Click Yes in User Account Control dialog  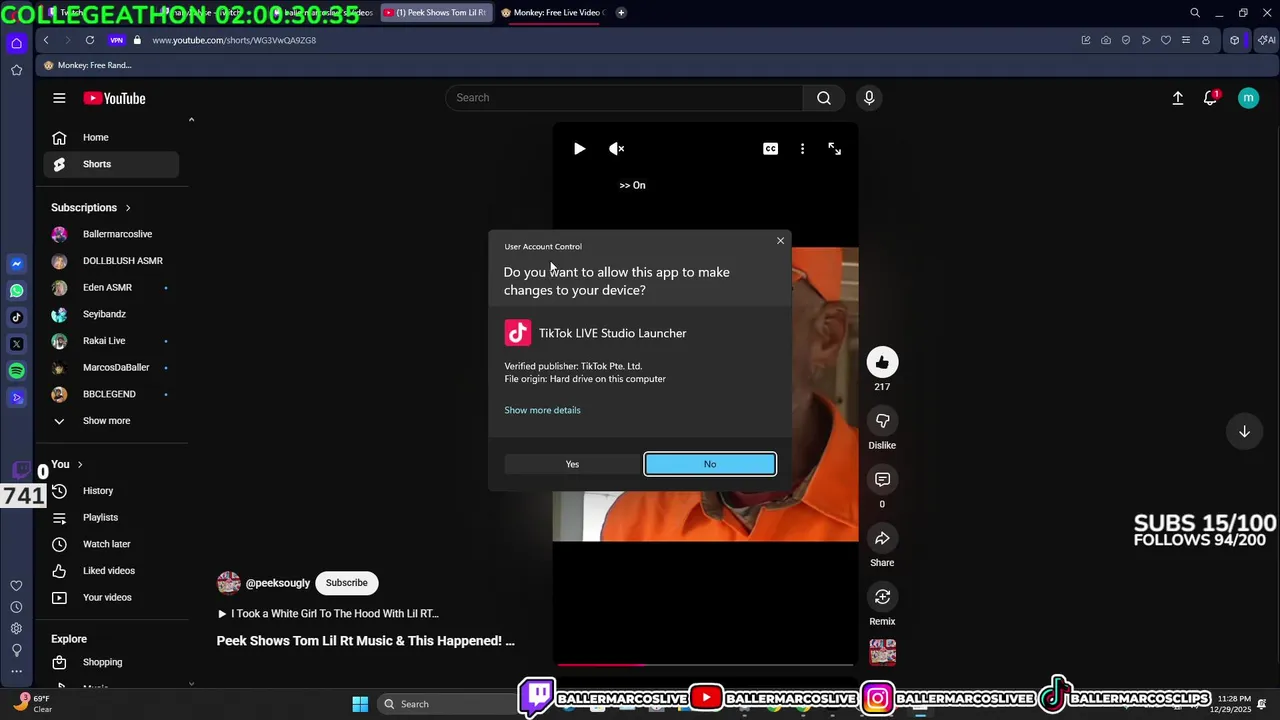(572, 464)
